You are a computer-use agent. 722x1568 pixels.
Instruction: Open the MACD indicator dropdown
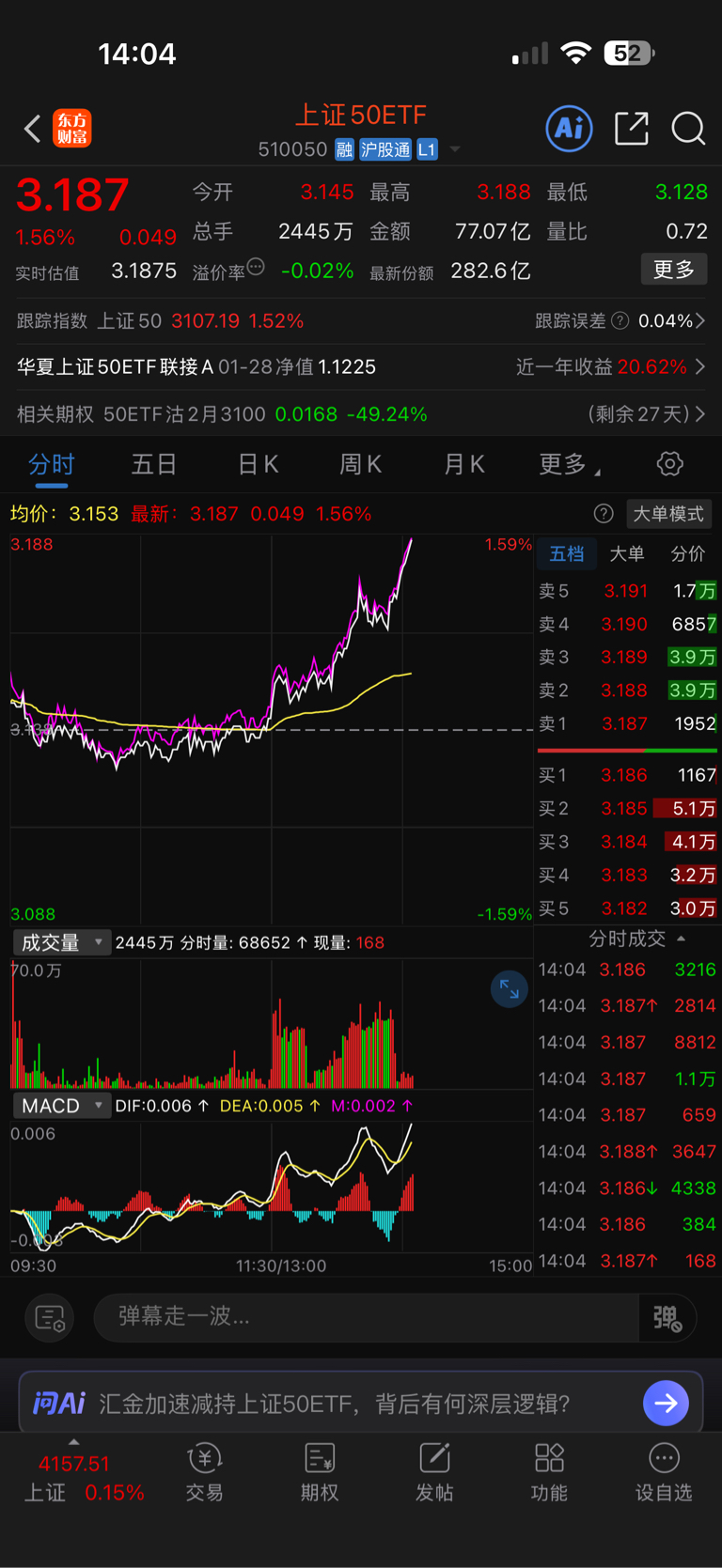(61, 1106)
